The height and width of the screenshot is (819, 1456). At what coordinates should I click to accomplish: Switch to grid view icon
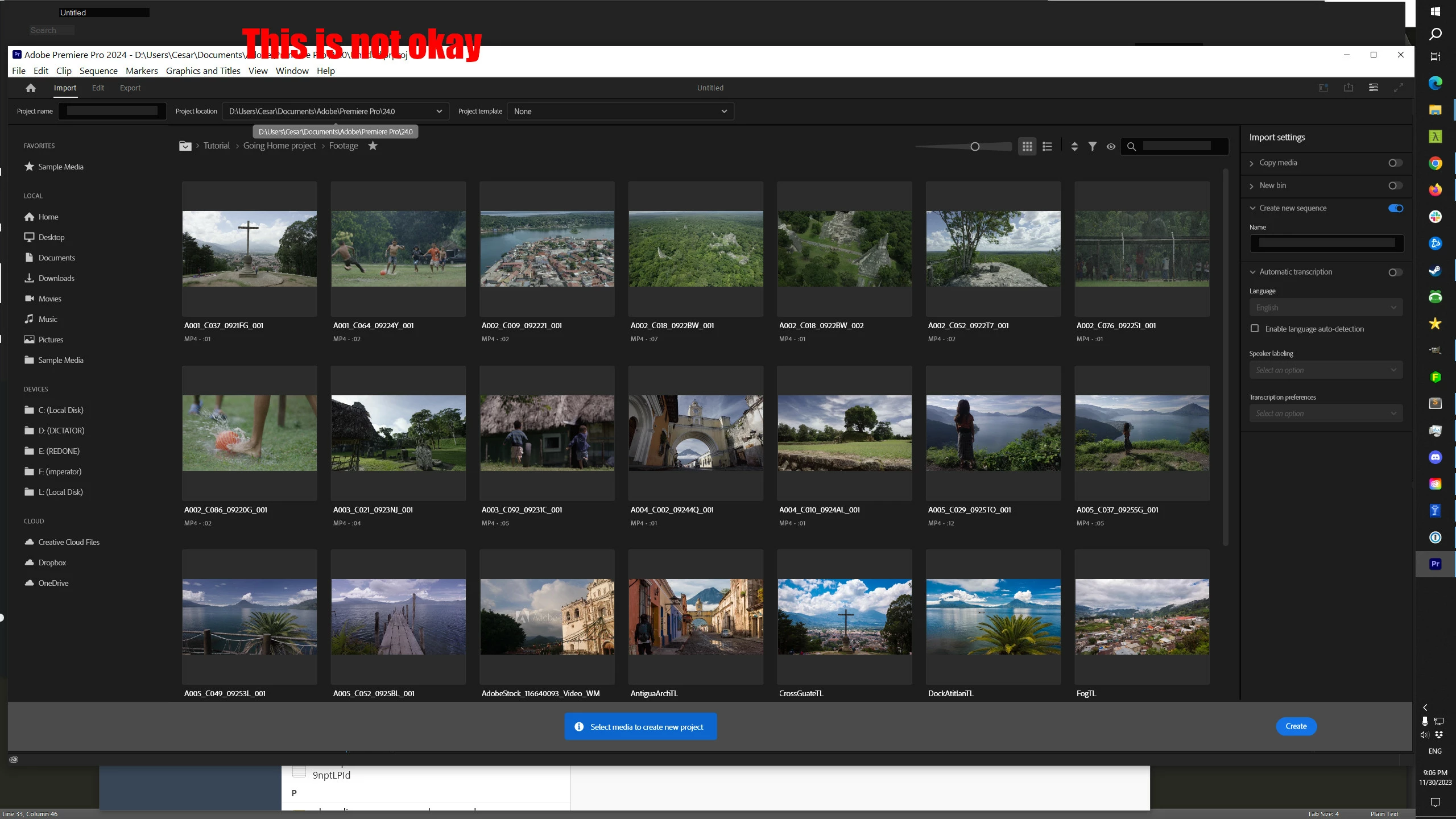click(1027, 147)
